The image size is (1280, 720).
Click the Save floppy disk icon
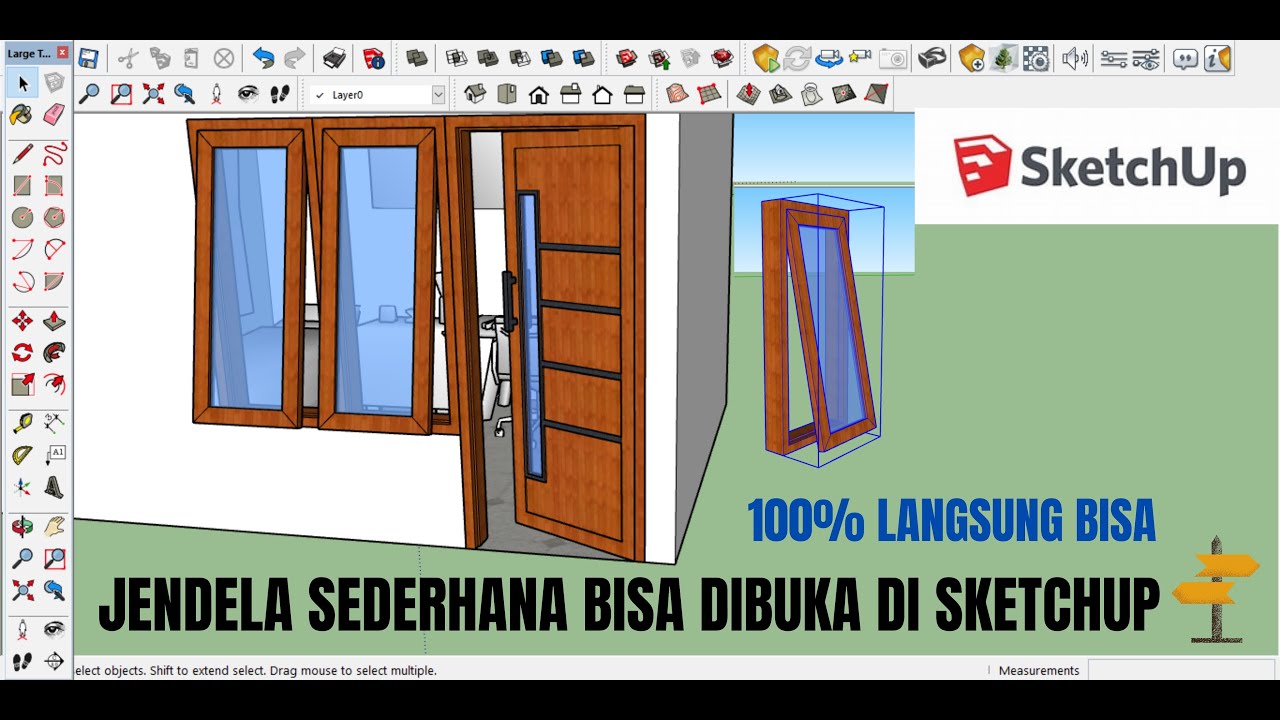coord(88,58)
